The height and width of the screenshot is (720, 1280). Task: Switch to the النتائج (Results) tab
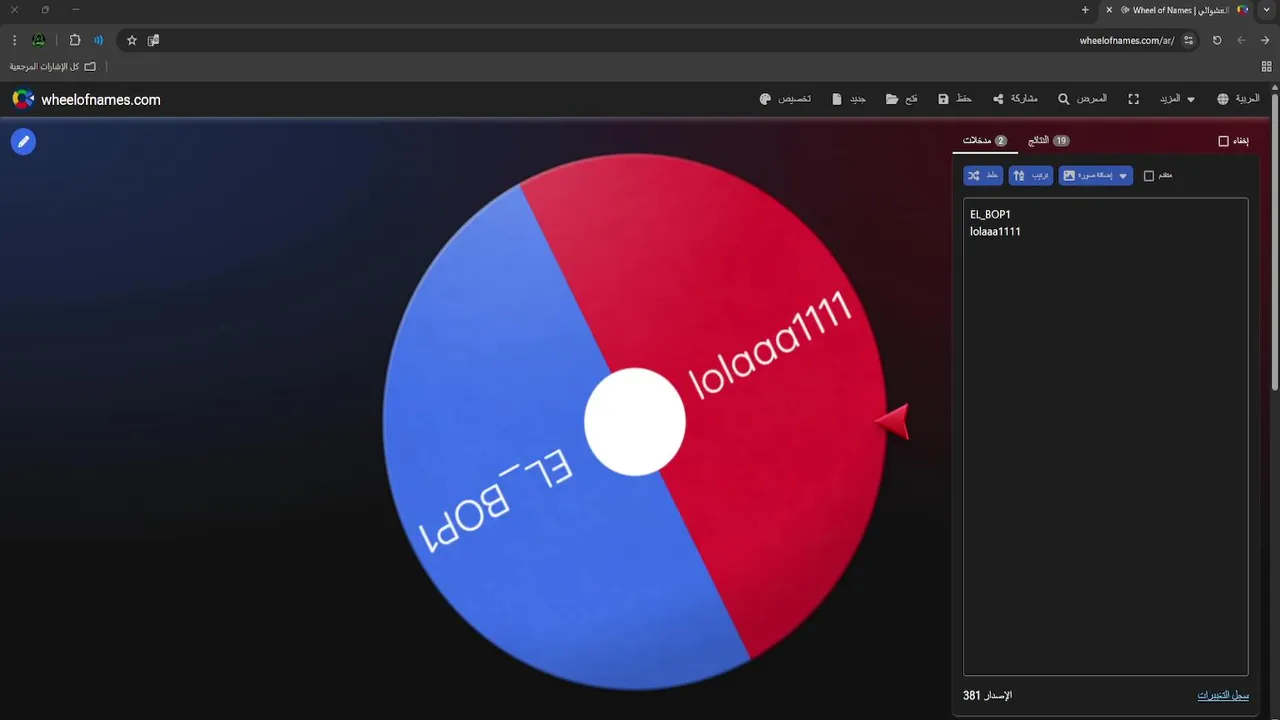(x=1049, y=141)
